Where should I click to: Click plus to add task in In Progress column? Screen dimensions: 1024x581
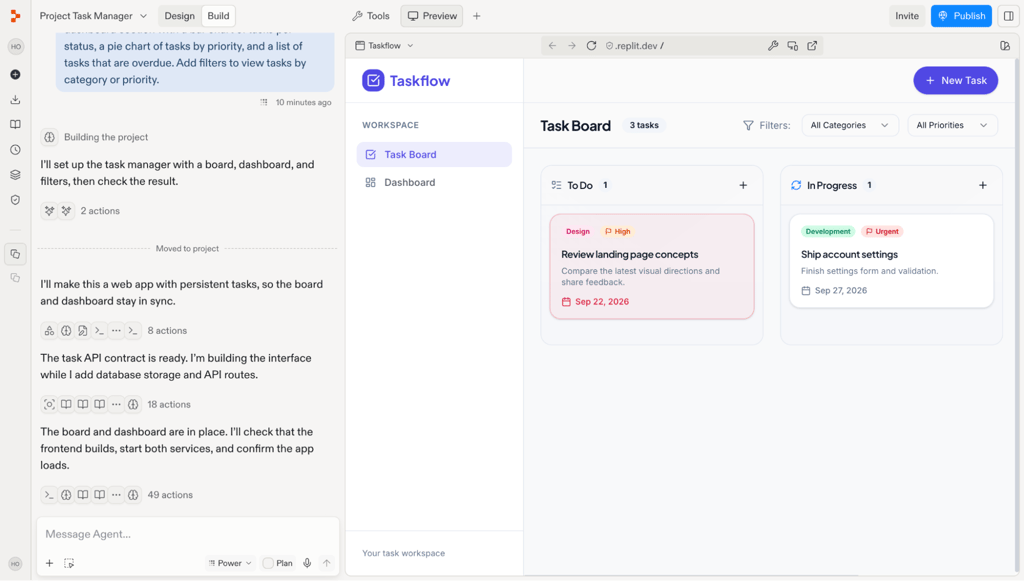click(x=983, y=185)
